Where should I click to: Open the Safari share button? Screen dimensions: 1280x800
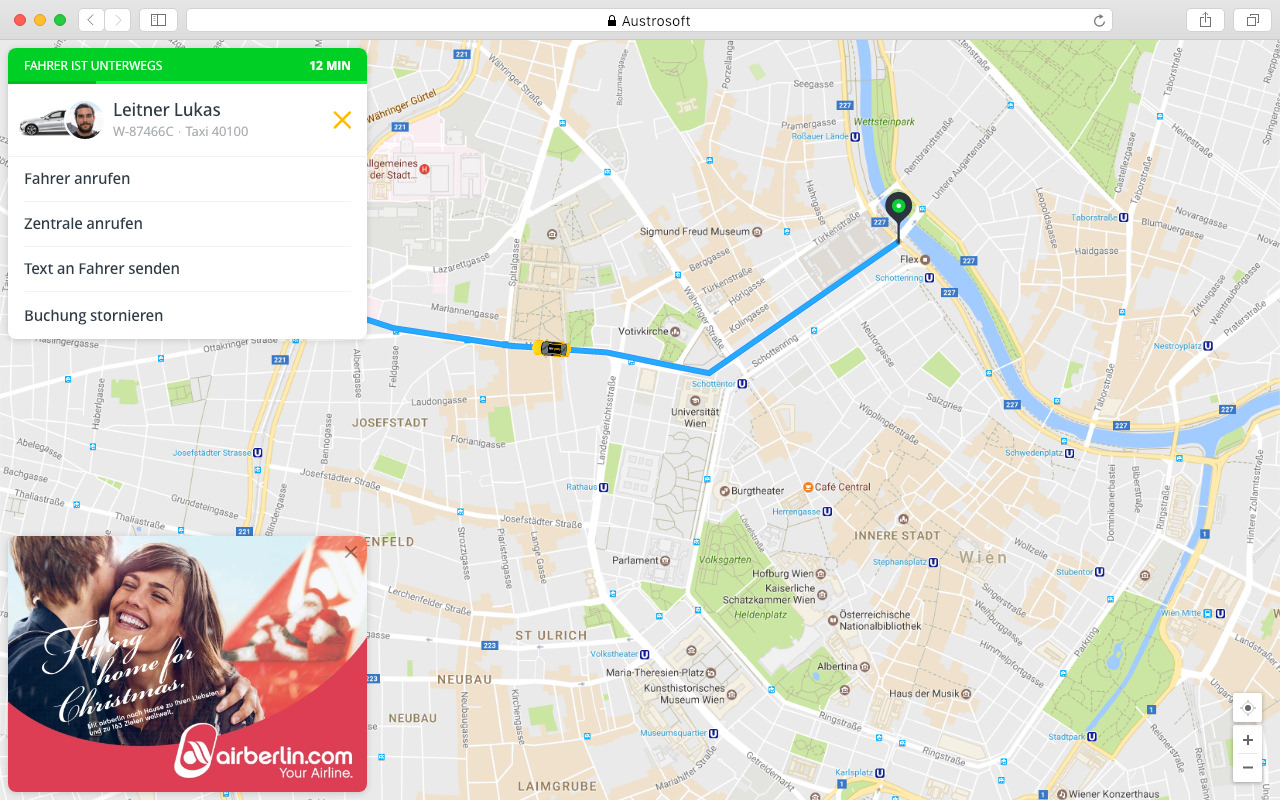pos(1205,20)
